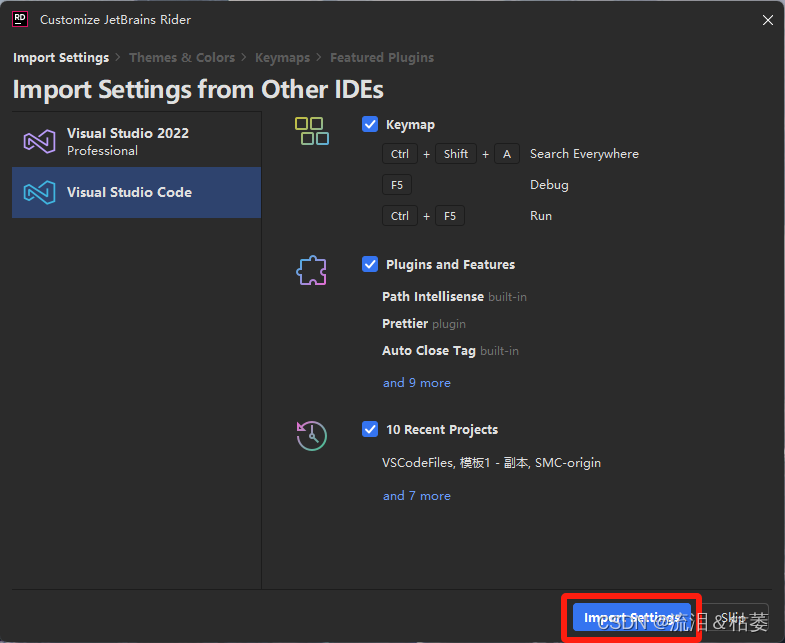Click the Ctrl key of the Run shortcut

tap(400, 216)
